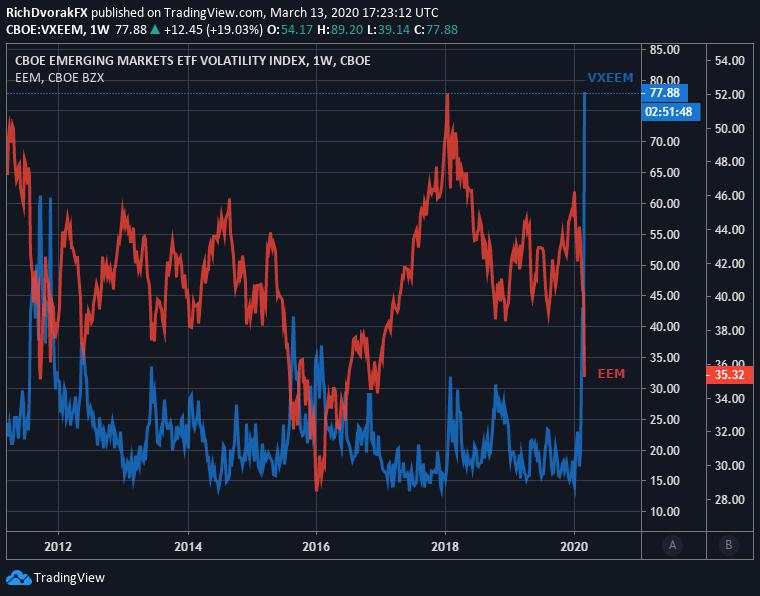Click the TradingView brand text

tap(69, 578)
